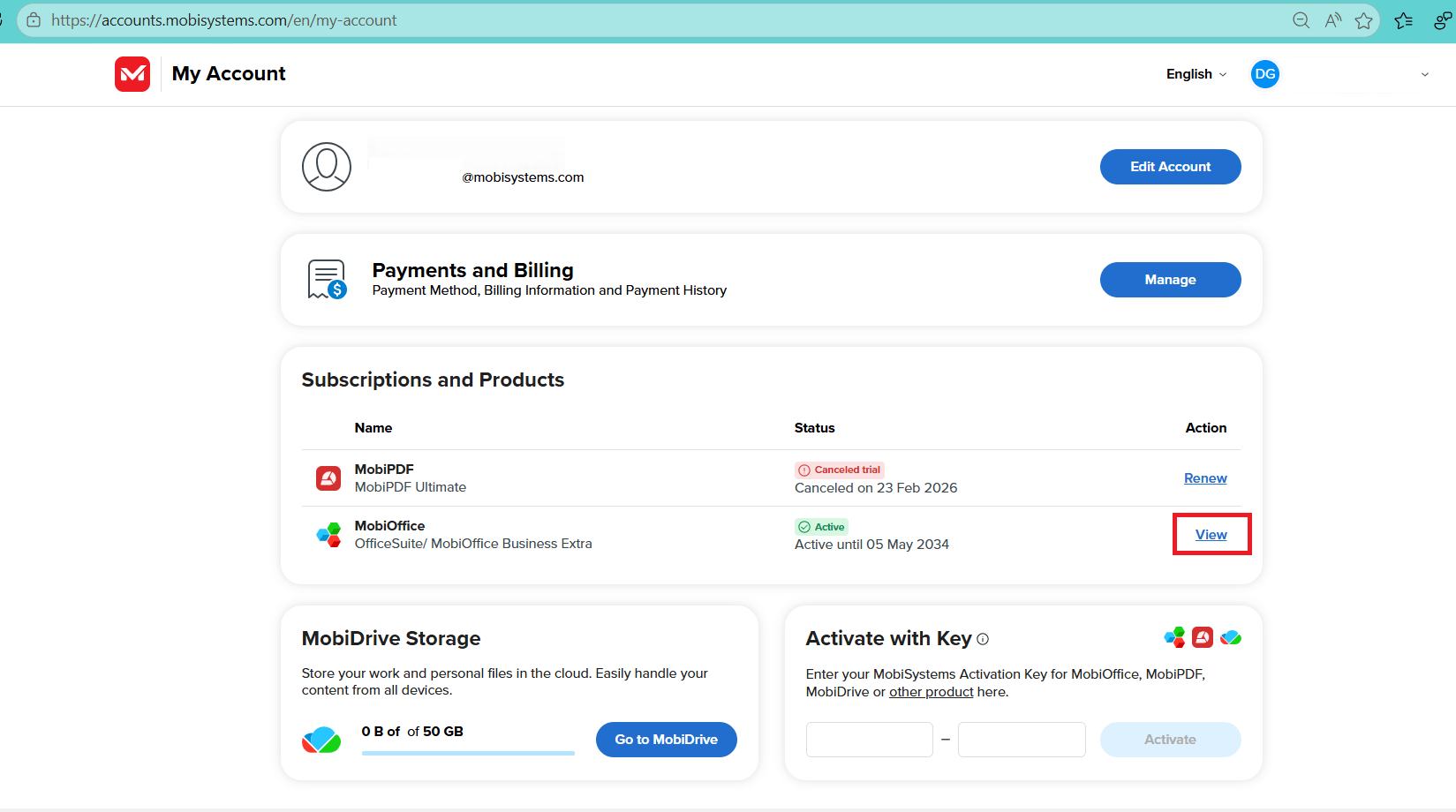The height and width of the screenshot is (812, 1456).
Task: Add page to favorites star icon
Action: coord(1364,20)
